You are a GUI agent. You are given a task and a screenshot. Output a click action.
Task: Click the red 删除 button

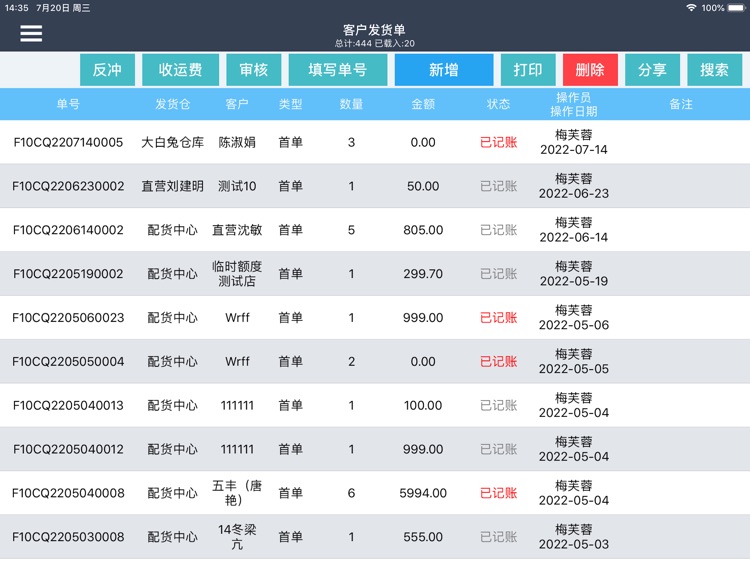coord(590,70)
